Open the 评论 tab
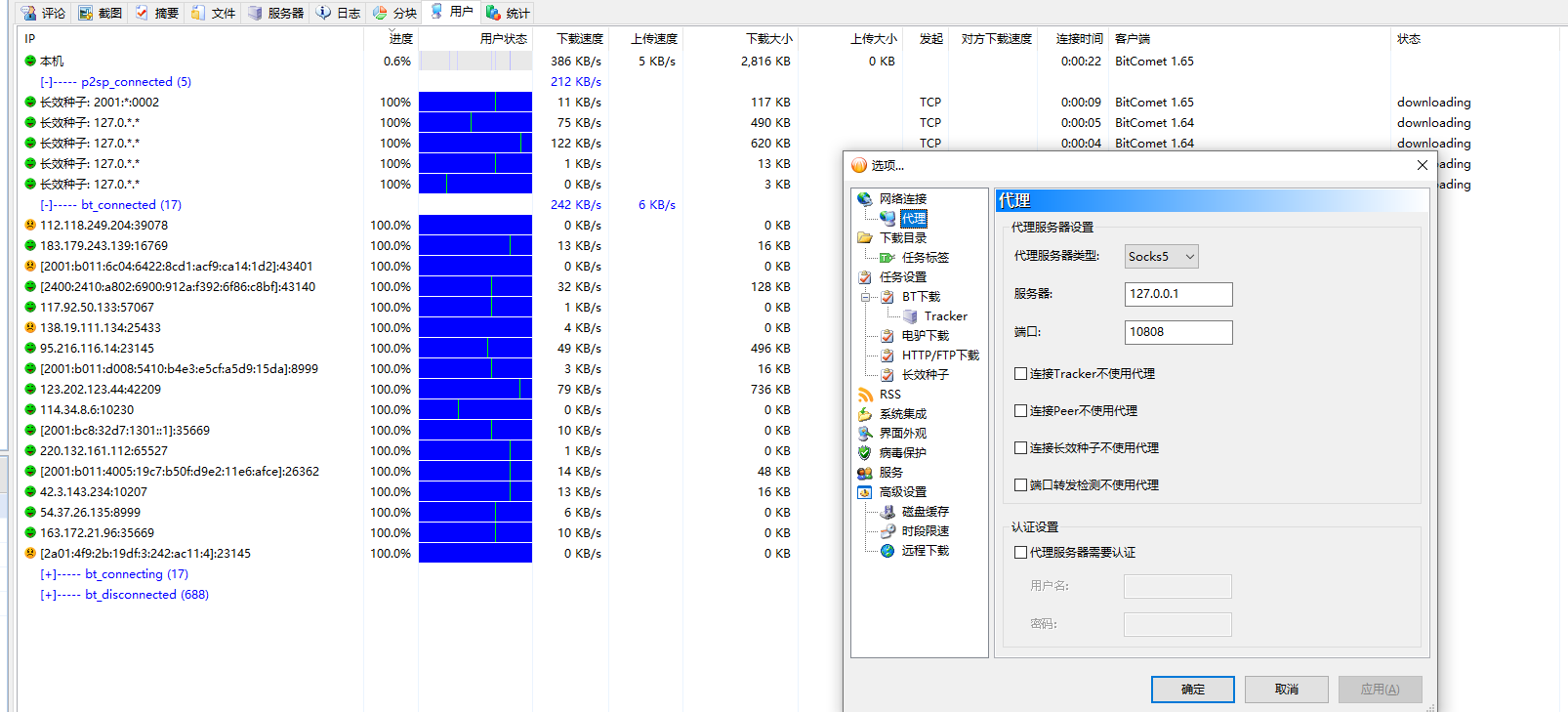1568x712 pixels. coord(43,13)
